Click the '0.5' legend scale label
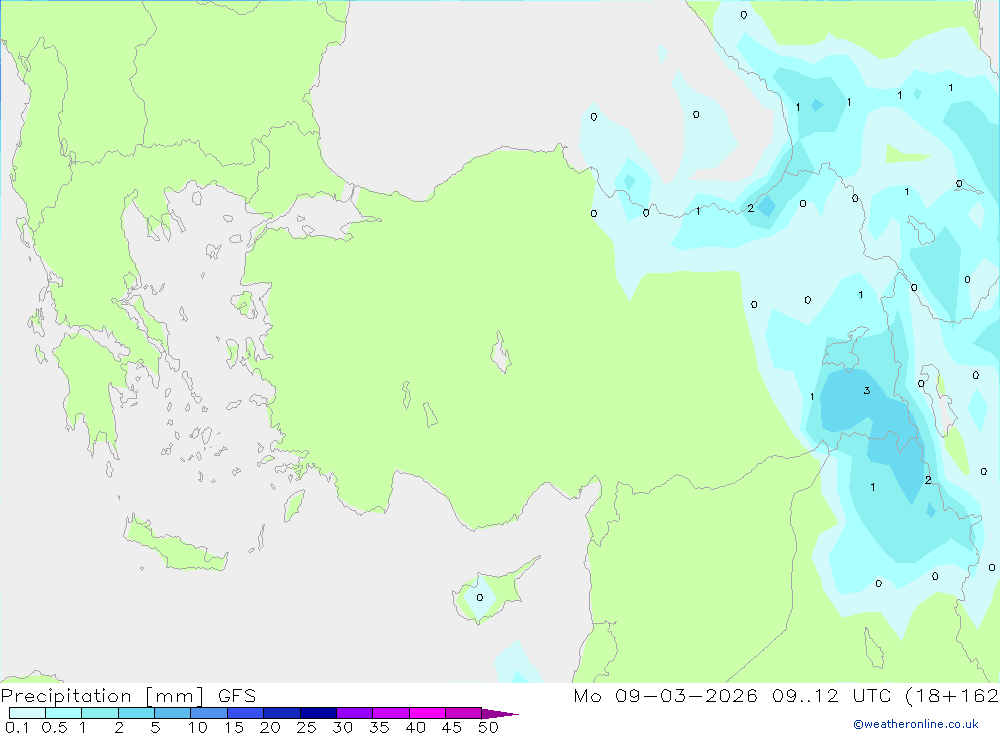This screenshot has width=1000, height=733. coord(54,727)
